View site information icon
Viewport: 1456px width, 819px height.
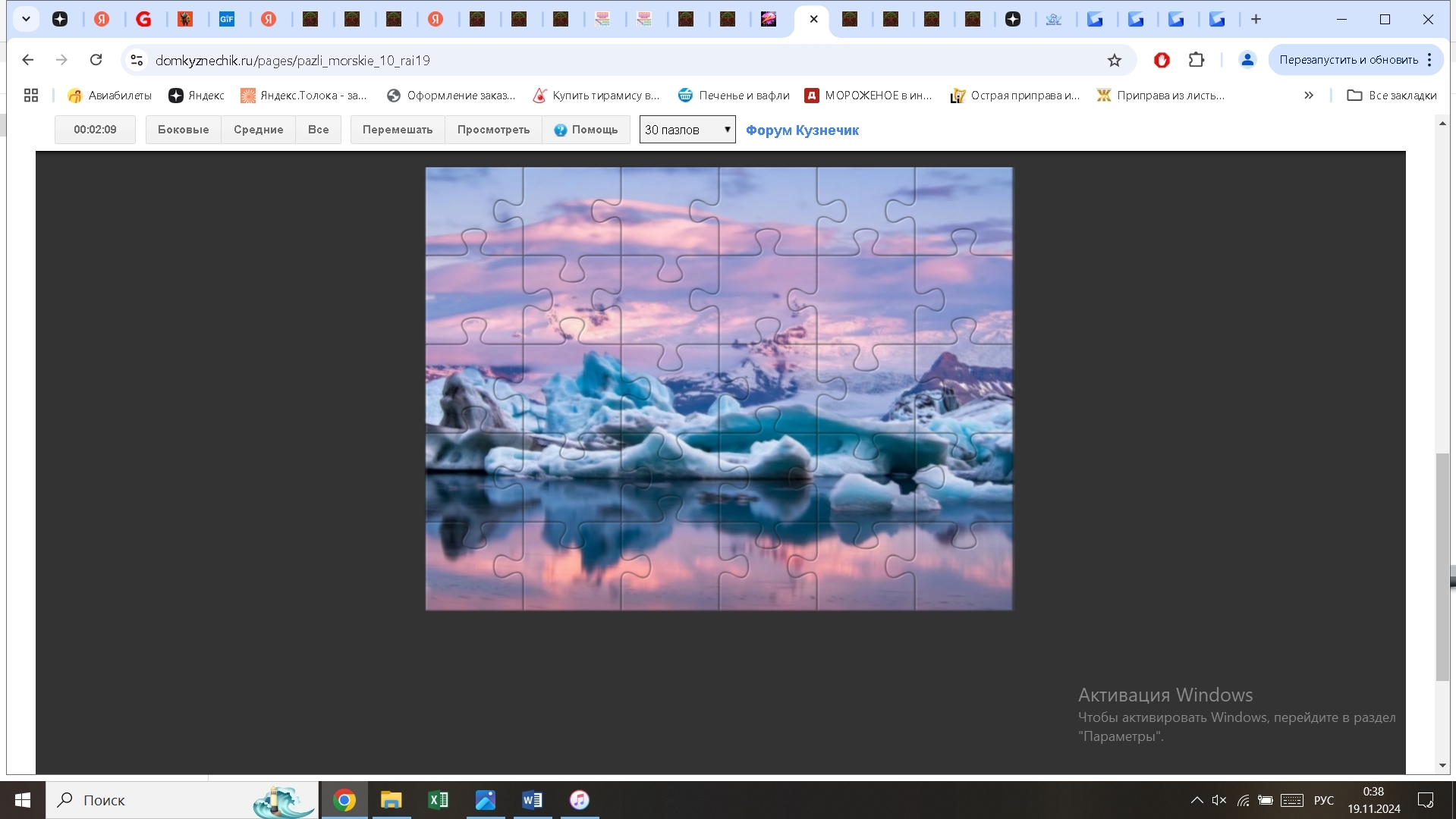click(137, 60)
